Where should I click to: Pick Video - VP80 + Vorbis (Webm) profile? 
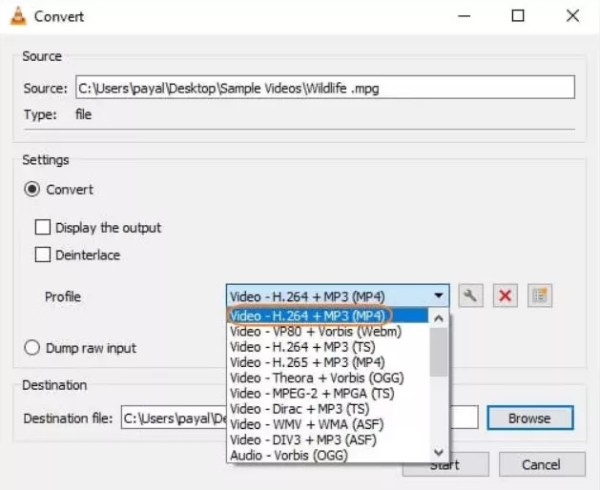(x=315, y=332)
